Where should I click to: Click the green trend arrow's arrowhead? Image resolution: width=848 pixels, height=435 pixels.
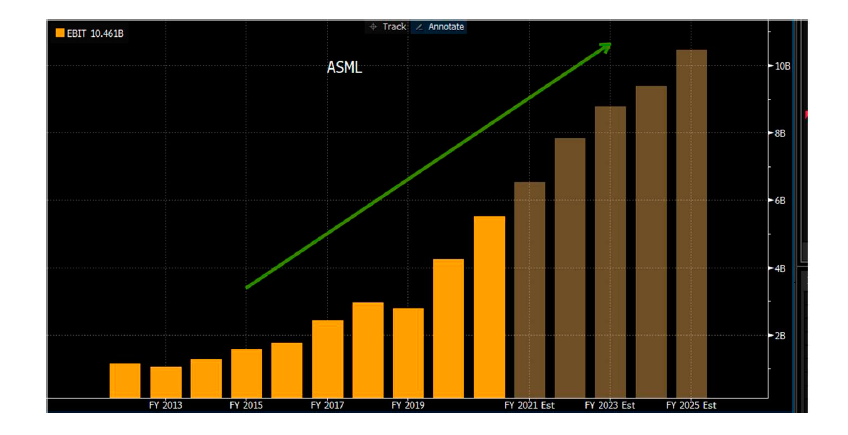pos(605,46)
